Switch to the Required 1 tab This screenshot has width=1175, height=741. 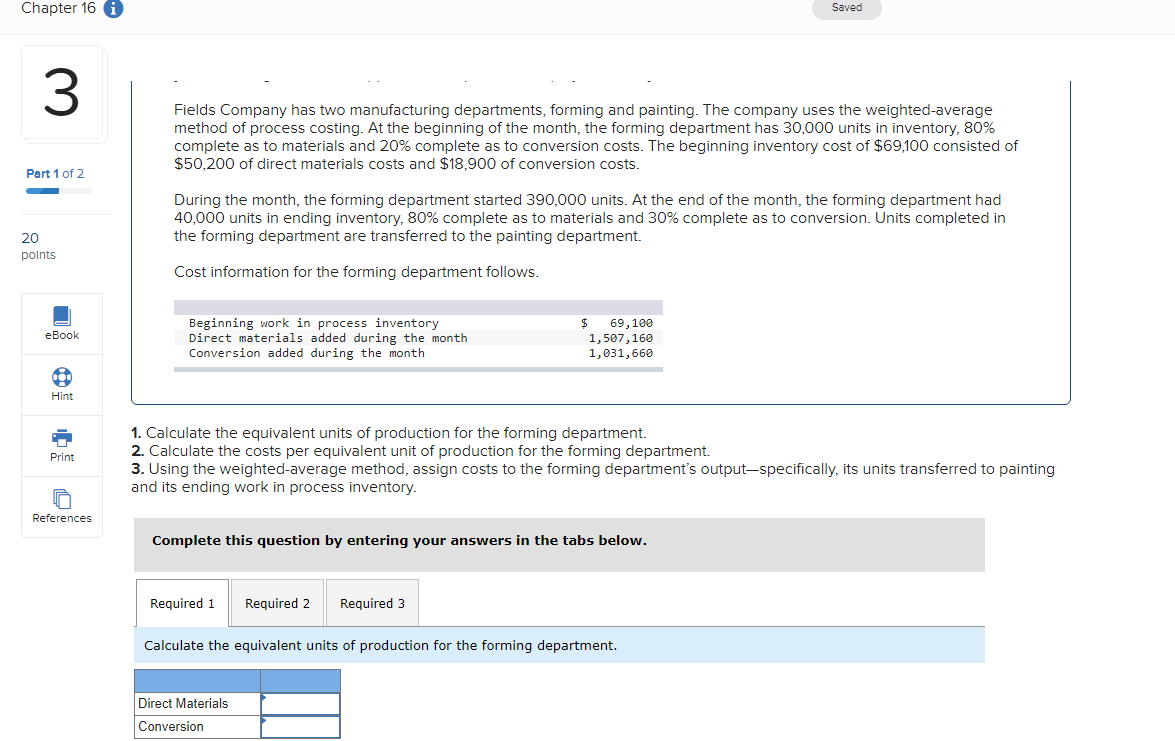point(182,603)
